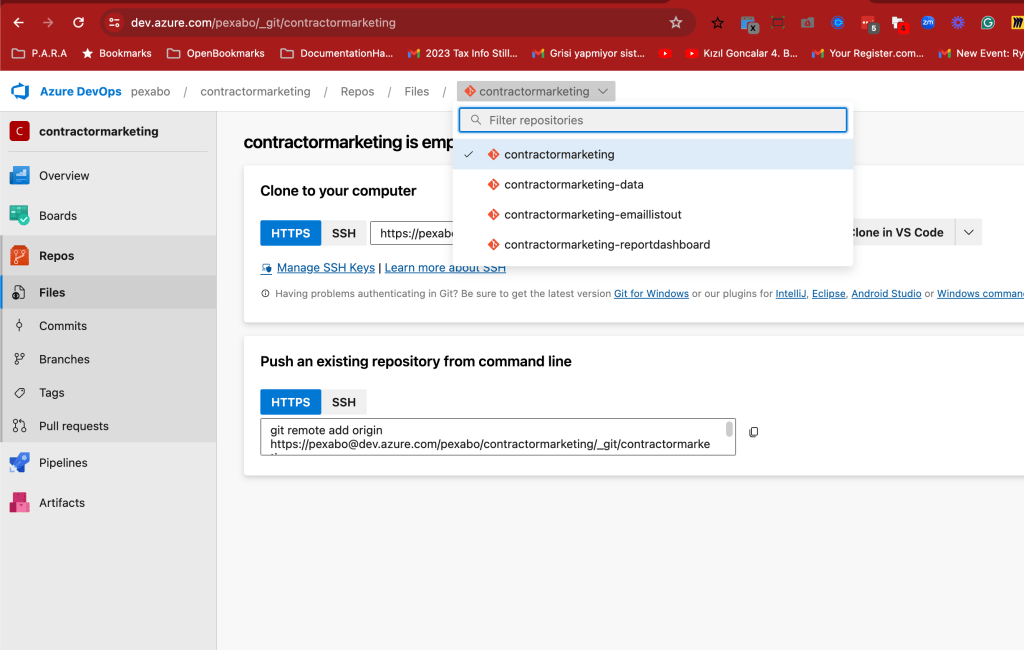
Task: Click the Tags icon in the sidebar
Action: pyautogui.click(x=20, y=393)
